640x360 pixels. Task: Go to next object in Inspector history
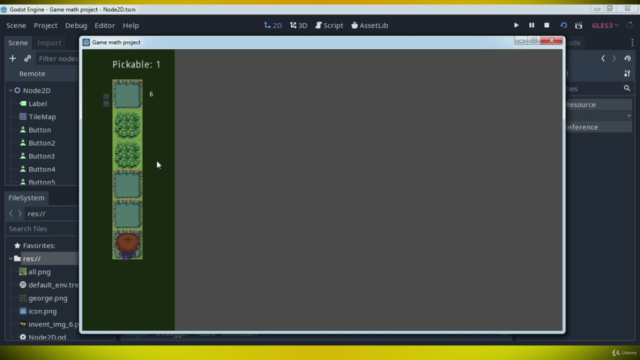[614, 58]
